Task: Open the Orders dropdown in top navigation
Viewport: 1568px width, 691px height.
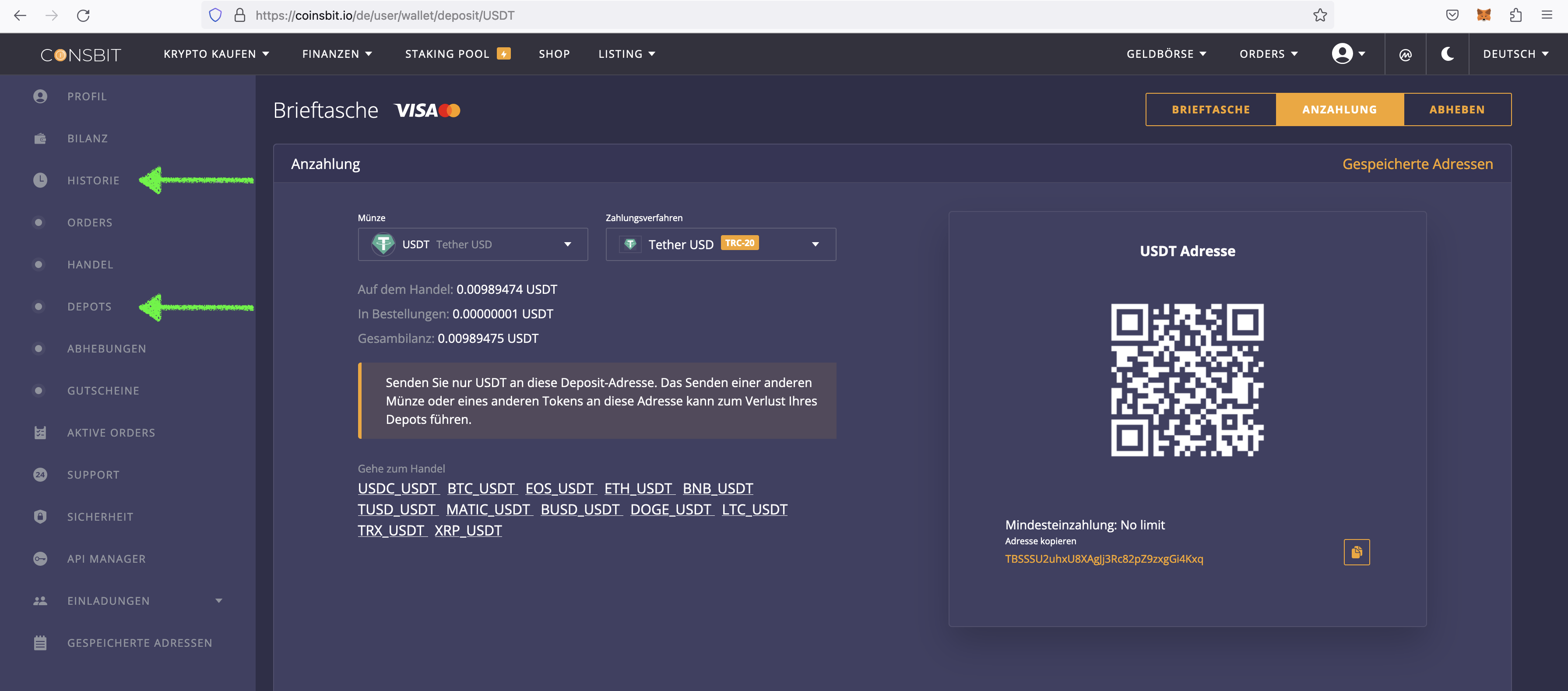Action: [x=1269, y=53]
